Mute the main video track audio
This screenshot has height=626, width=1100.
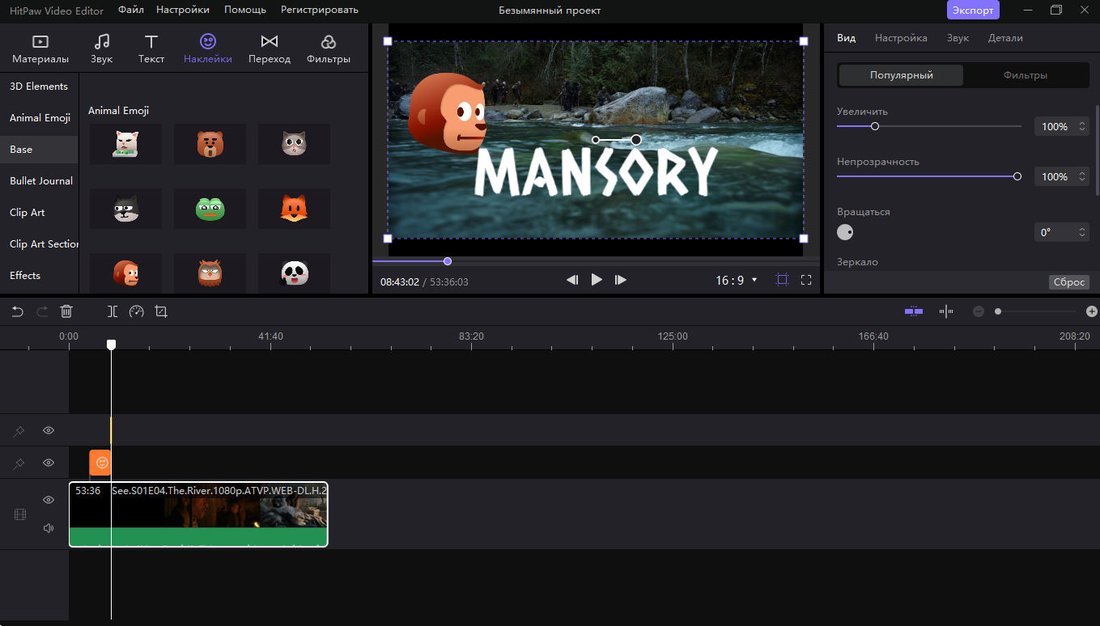[x=48, y=528]
